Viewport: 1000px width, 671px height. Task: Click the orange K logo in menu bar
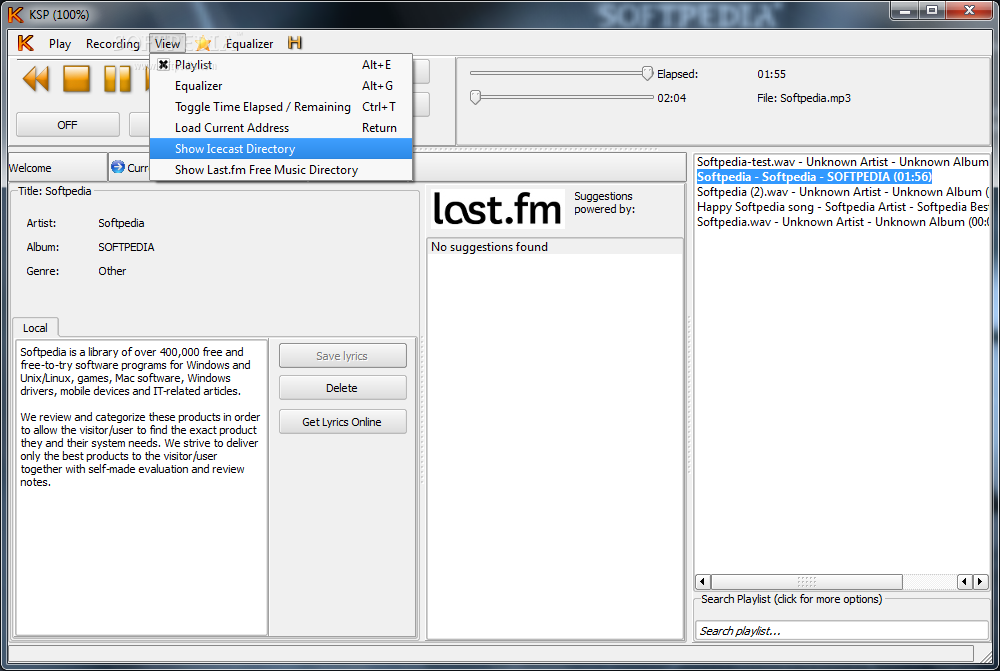(x=26, y=43)
